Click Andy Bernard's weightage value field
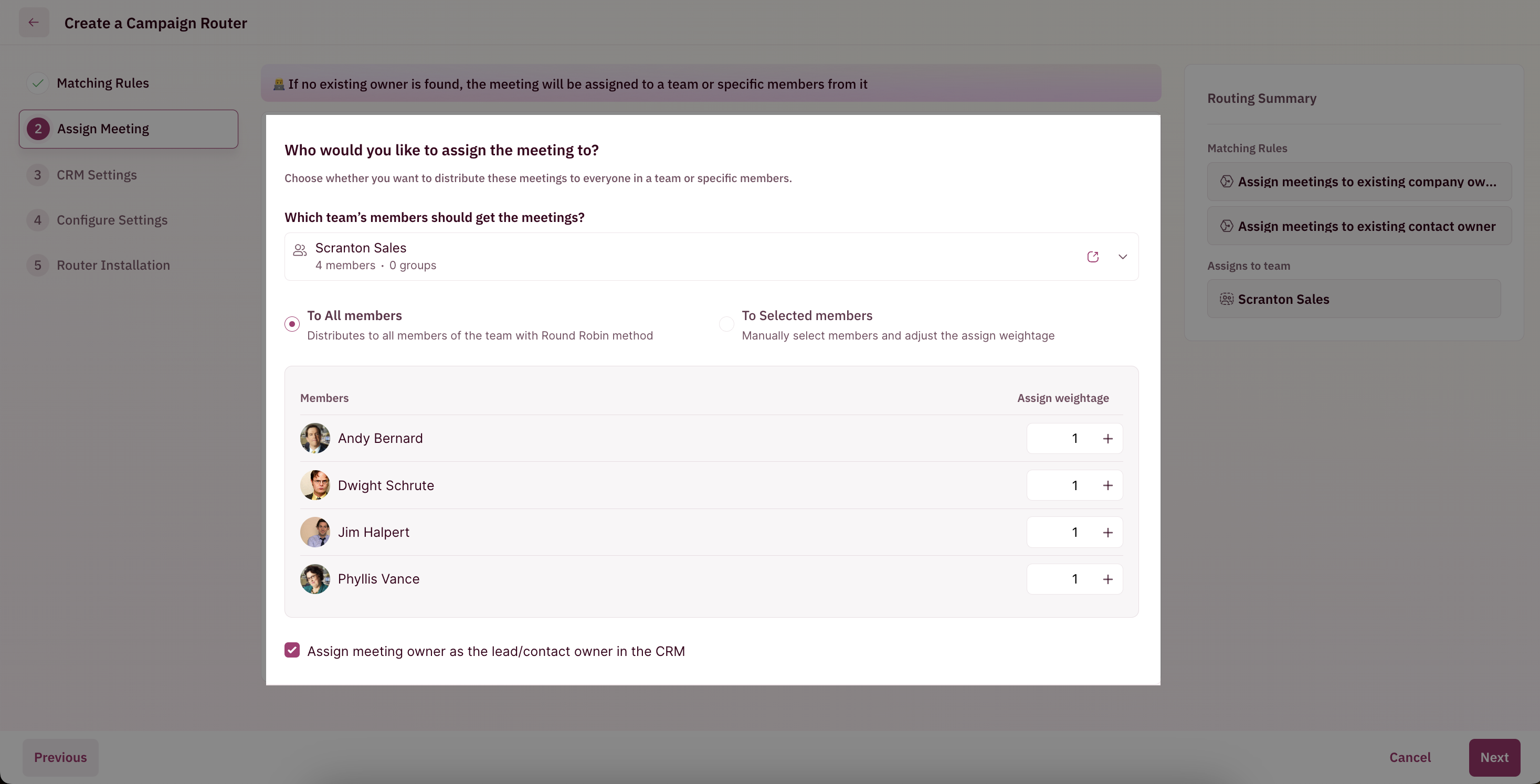Screen dimensions: 1540x784 [1074, 439]
